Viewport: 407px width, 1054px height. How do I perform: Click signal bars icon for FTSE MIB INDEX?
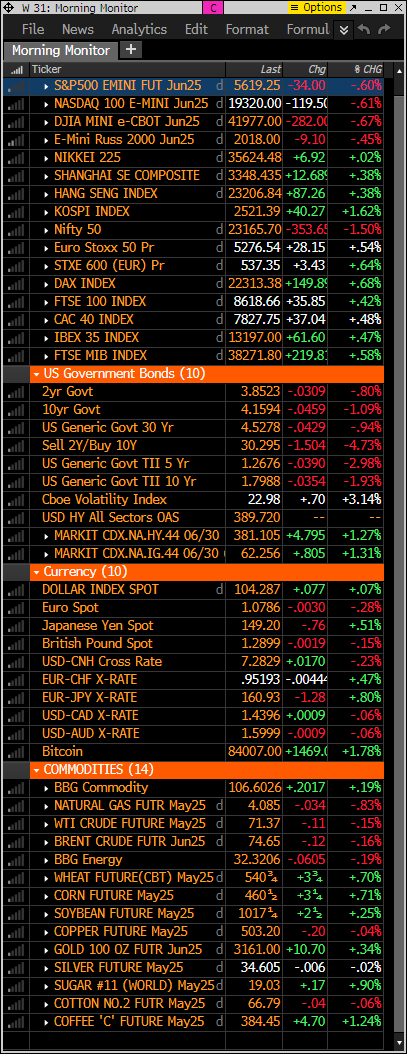pos(17,356)
